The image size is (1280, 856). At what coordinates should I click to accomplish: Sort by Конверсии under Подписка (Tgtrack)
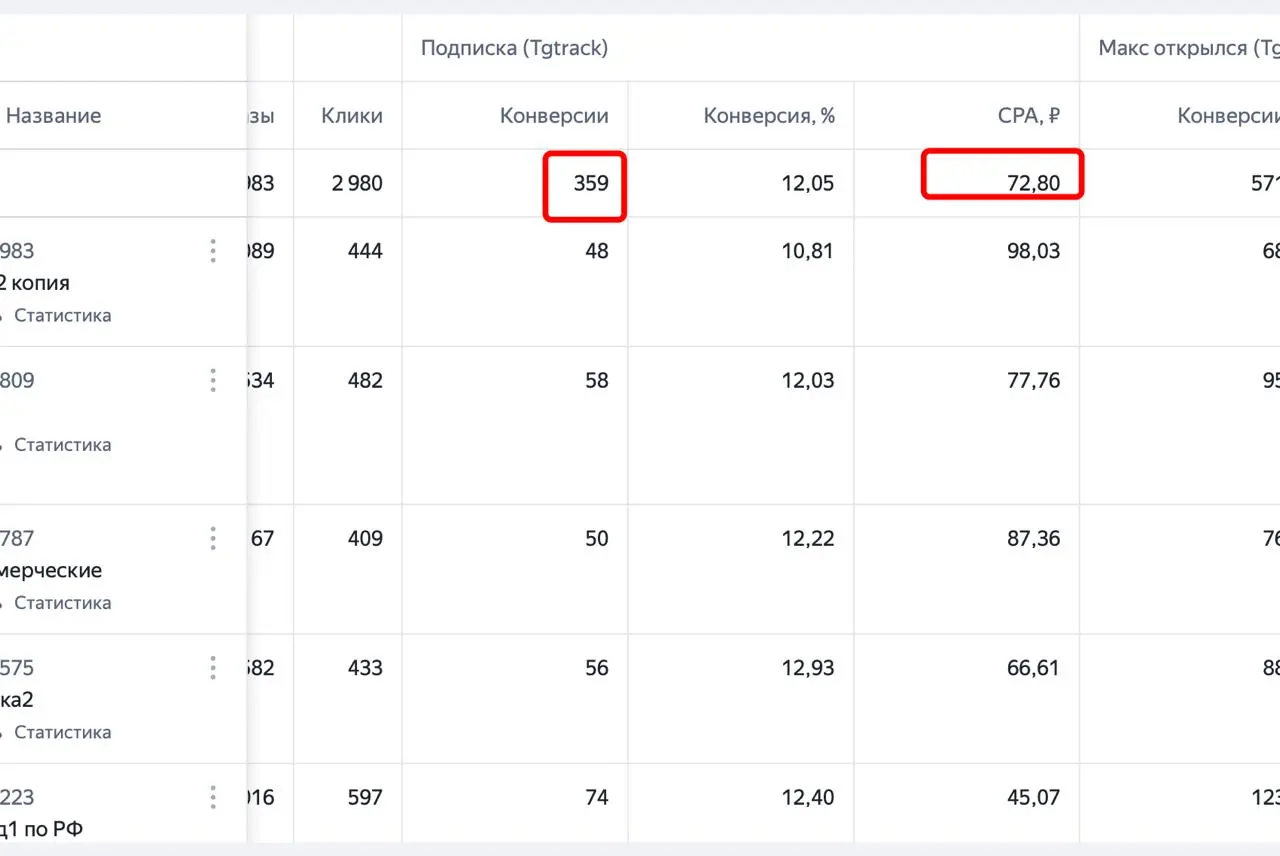point(554,116)
